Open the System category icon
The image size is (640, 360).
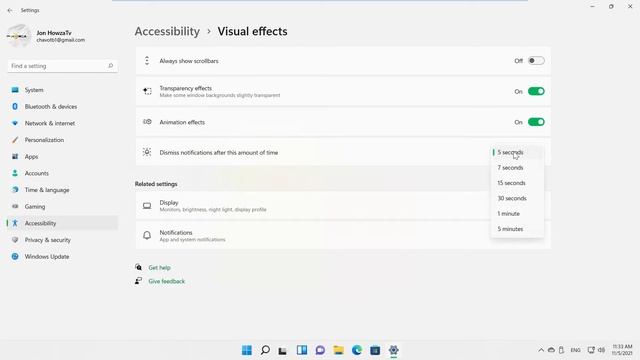tap(15, 90)
